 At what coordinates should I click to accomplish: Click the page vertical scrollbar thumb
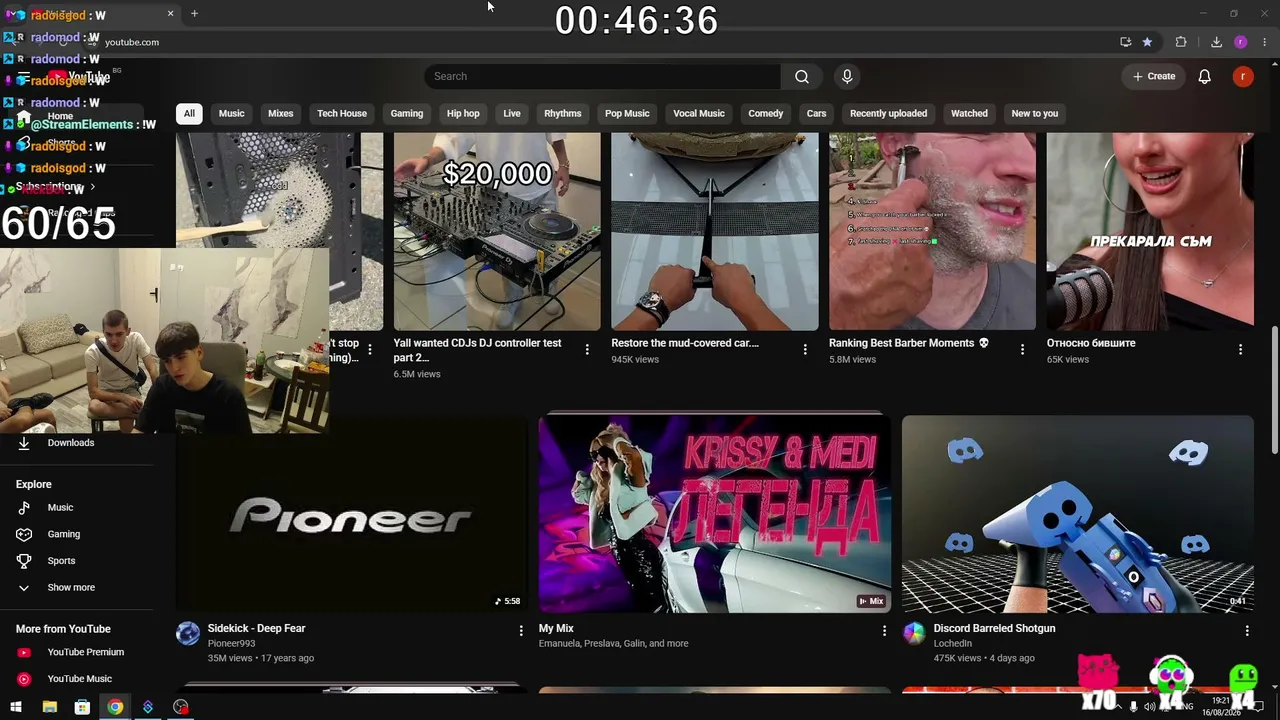1274,388
